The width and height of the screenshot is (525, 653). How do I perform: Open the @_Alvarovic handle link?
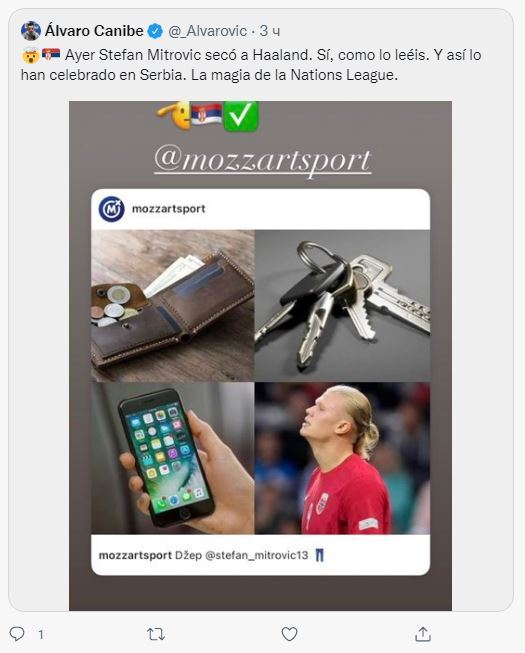point(208,31)
